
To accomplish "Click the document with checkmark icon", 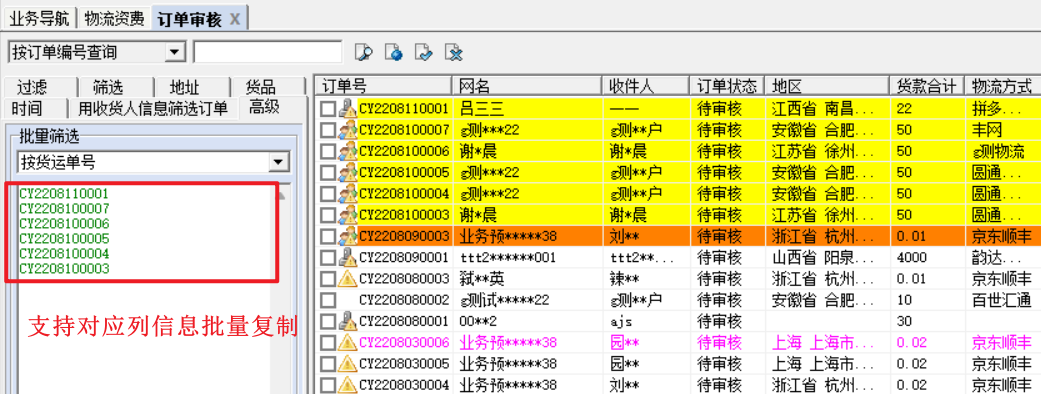I will pyautogui.click(x=424, y=52).
